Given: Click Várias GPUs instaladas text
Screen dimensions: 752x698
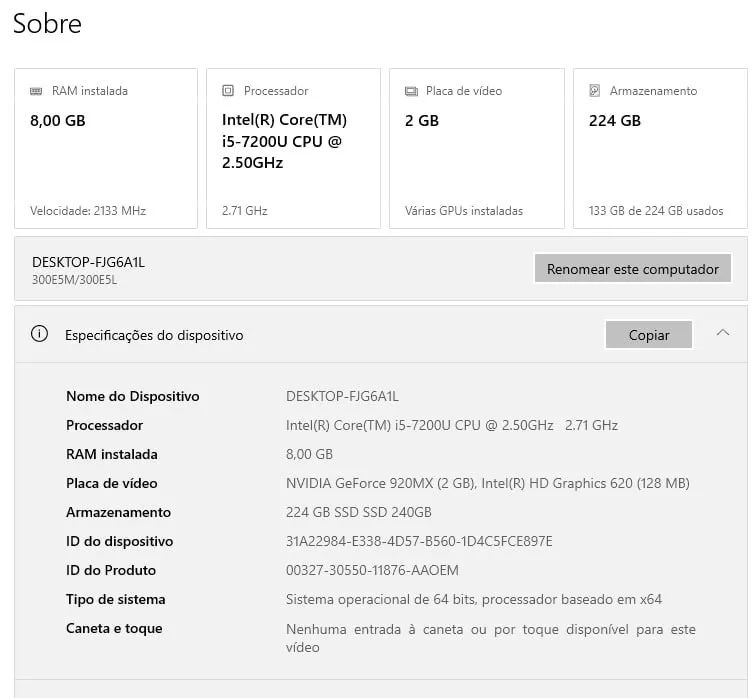Looking at the screenshot, I should (x=464, y=211).
